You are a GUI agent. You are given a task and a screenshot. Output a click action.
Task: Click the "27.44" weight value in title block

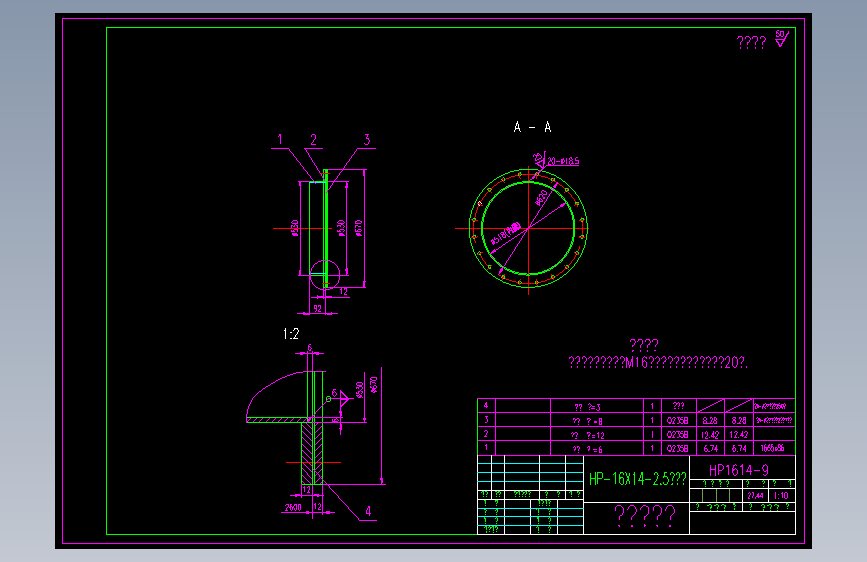pyautogui.click(x=755, y=496)
